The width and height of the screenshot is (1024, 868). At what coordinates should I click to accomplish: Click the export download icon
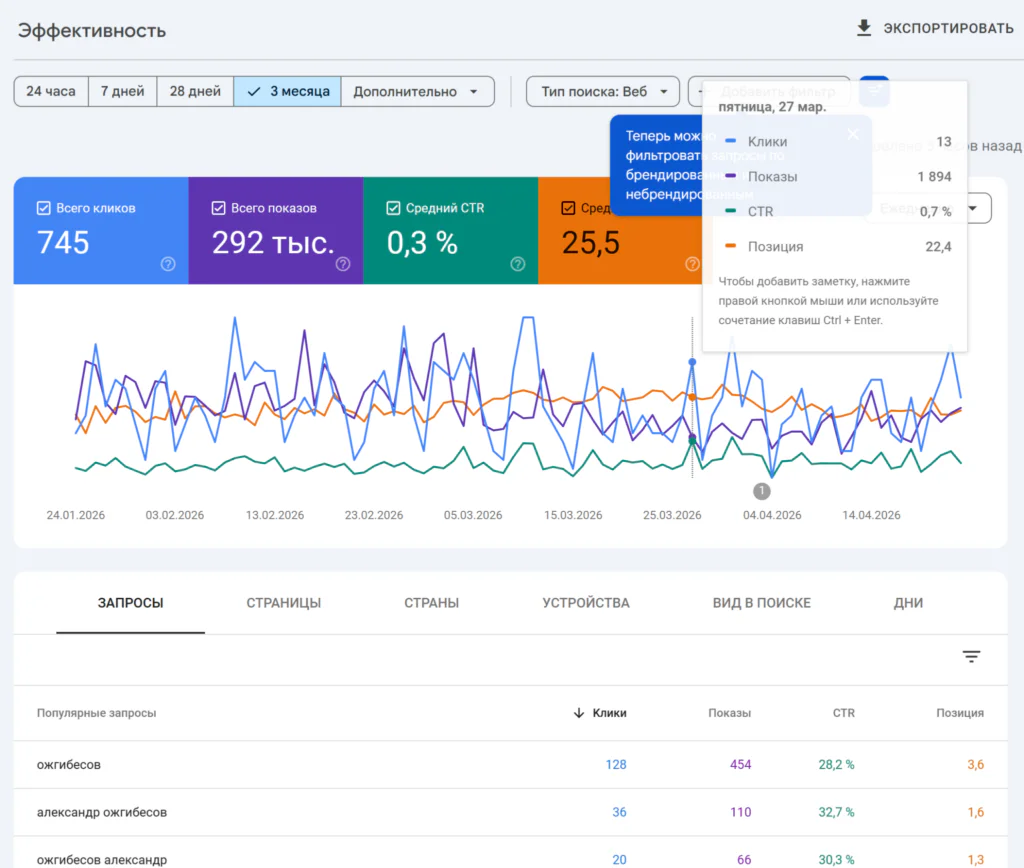[x=864, y=28]
